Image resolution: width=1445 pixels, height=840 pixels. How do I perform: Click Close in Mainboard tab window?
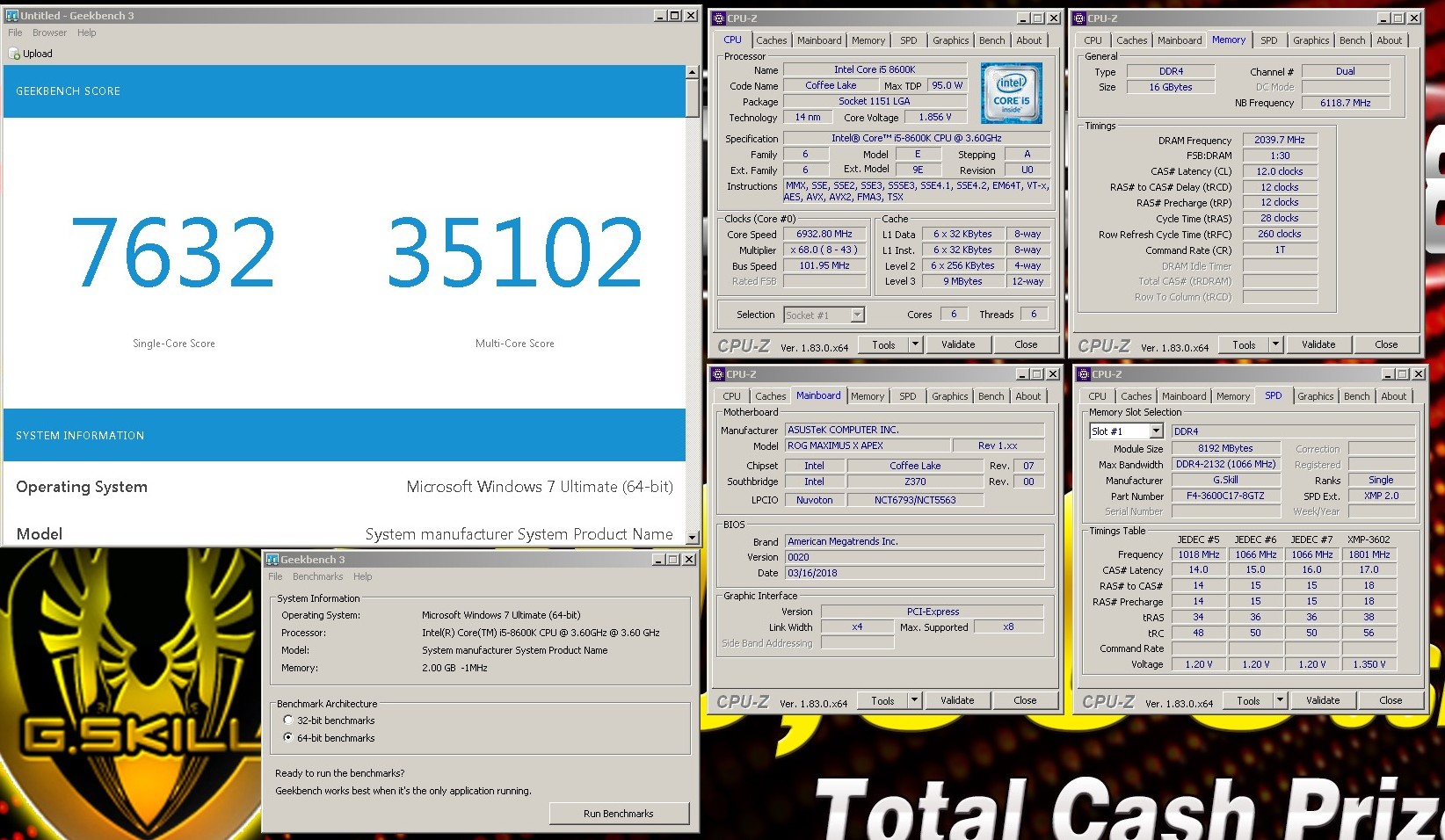(x=1025, y=700)
